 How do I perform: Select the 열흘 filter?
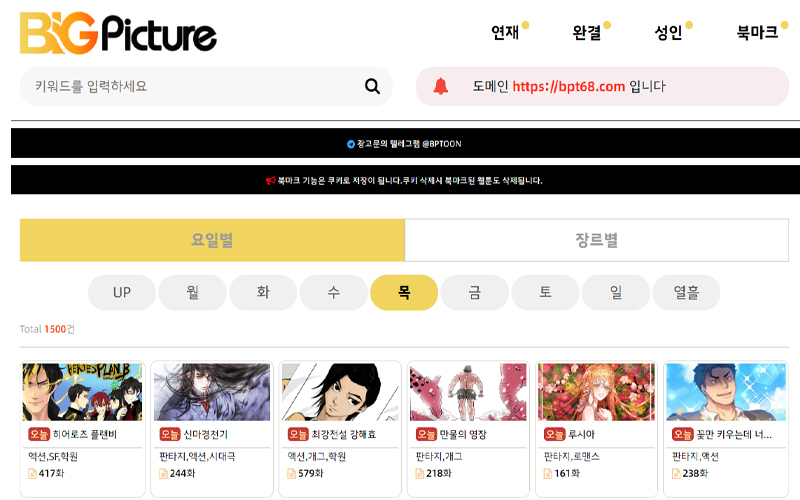(x=686, y=292)
